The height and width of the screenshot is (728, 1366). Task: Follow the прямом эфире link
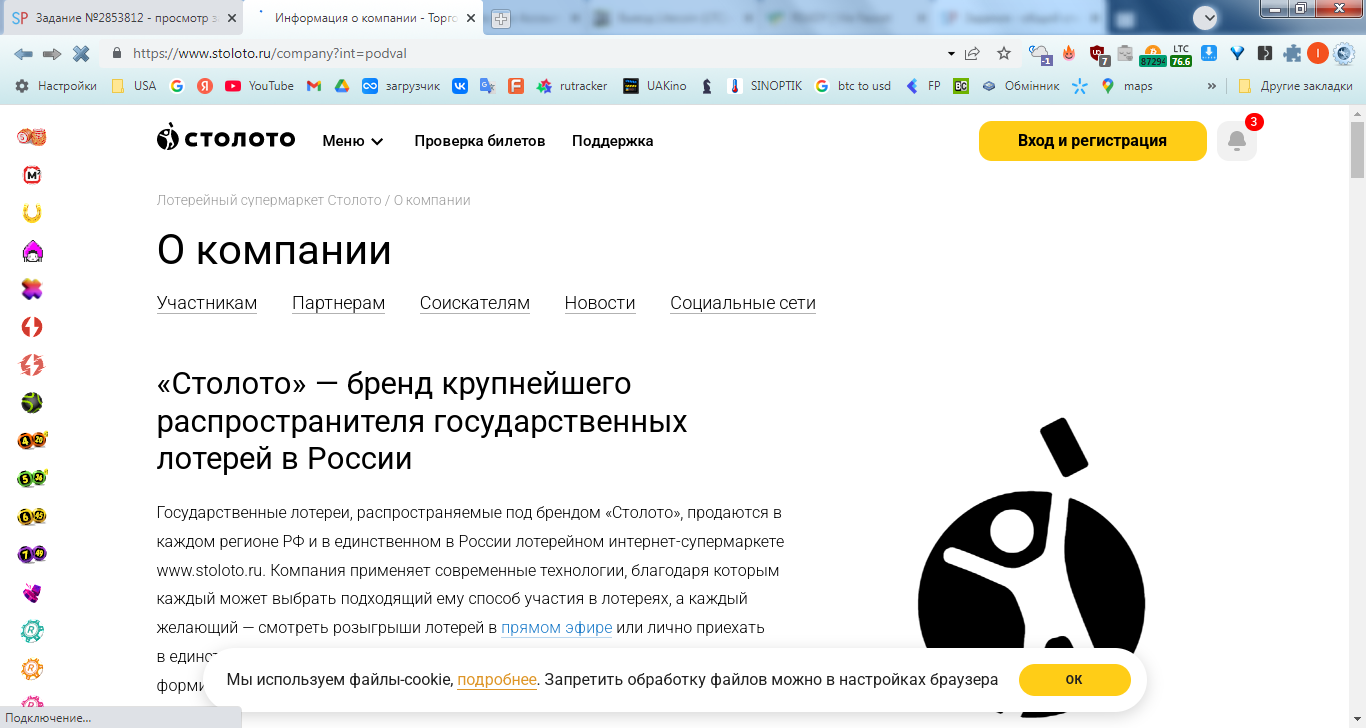click(557, 628)
